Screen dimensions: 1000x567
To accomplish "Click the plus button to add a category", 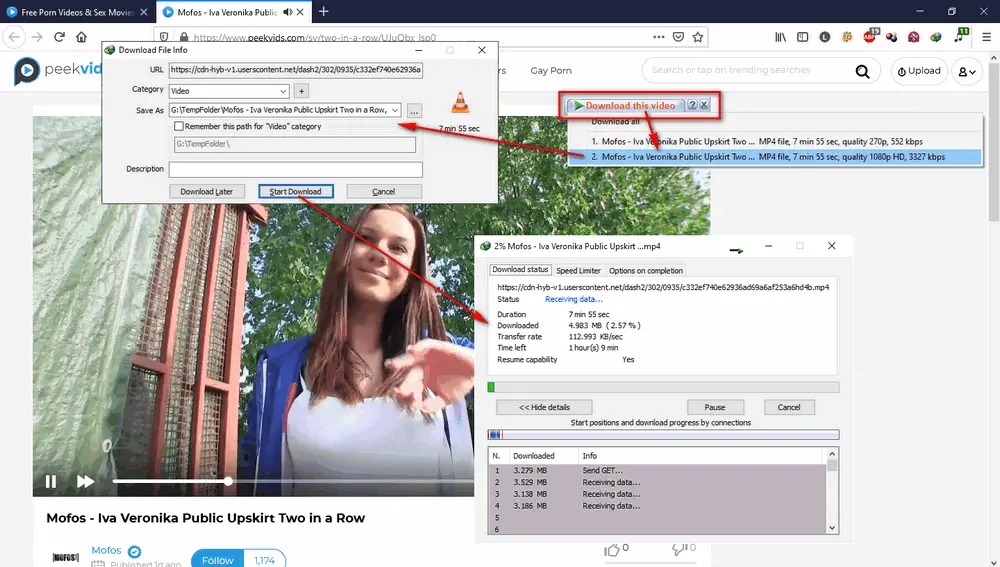I will tap(301, 91).
